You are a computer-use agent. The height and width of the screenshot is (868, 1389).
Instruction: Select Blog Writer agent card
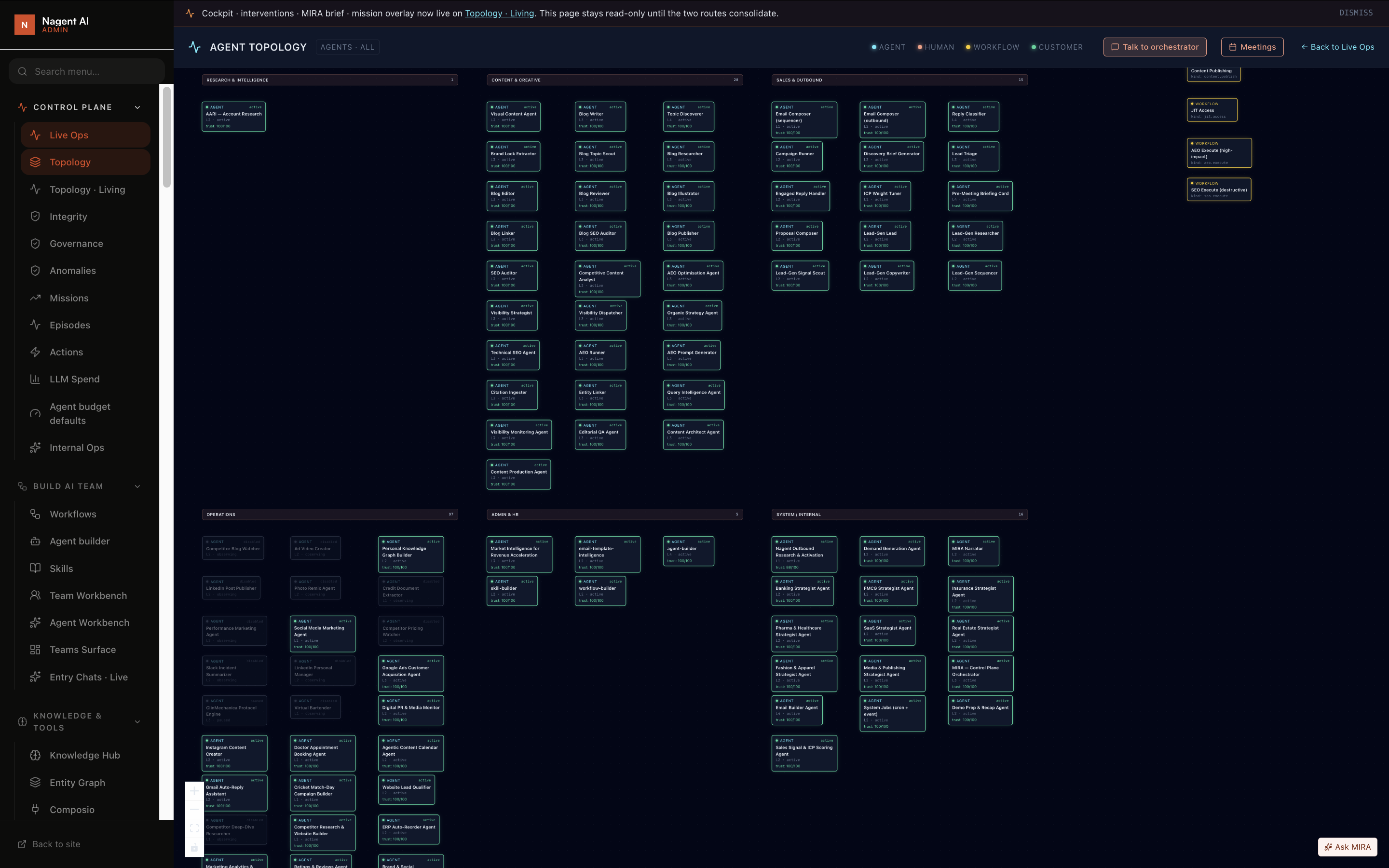point(600,117)
